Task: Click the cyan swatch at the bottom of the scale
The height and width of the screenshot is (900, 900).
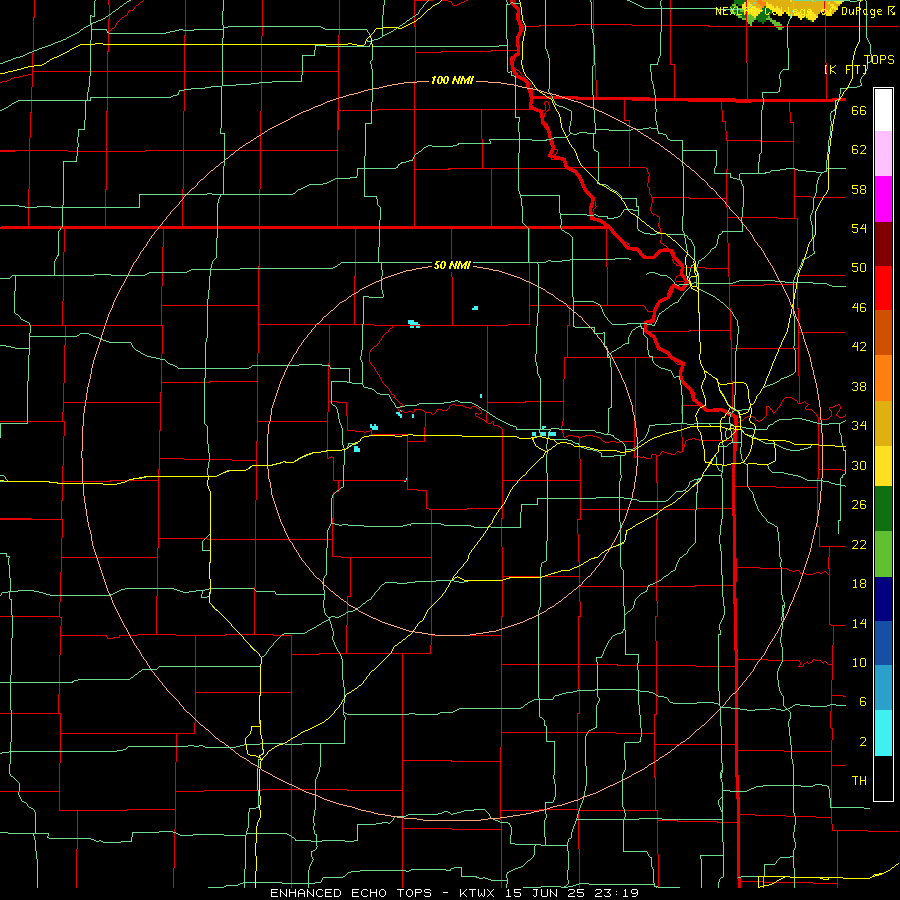Action: pyautogui.click(x=883, y=733)
